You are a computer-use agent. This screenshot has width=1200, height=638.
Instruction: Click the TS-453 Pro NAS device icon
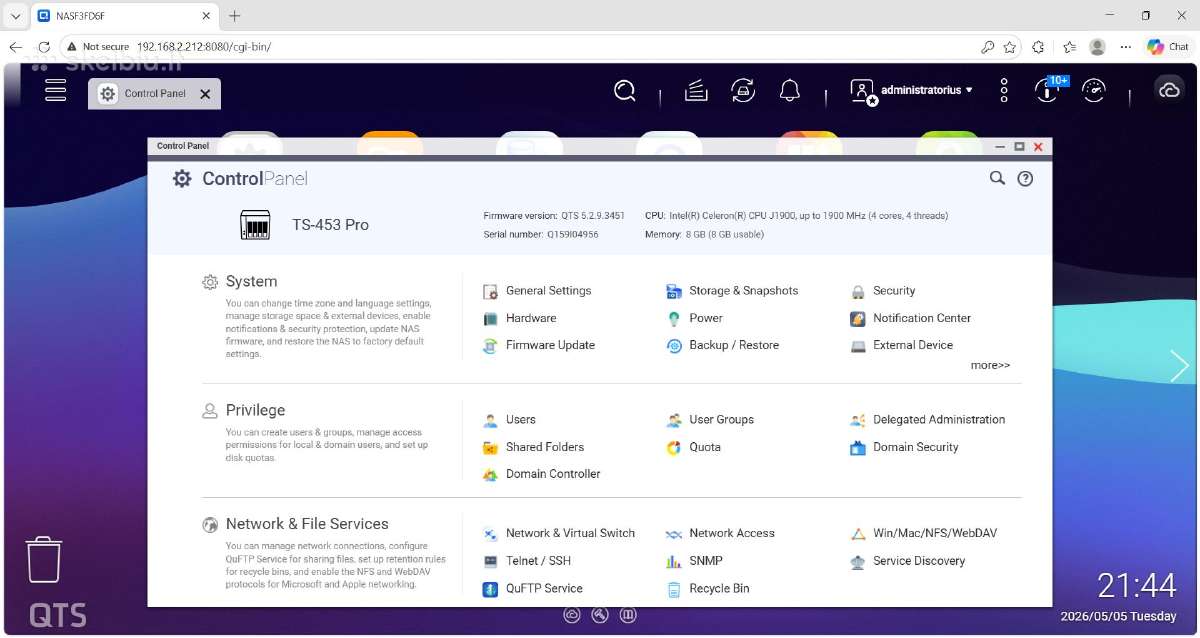pyautogui.click(x=256, y=225)
